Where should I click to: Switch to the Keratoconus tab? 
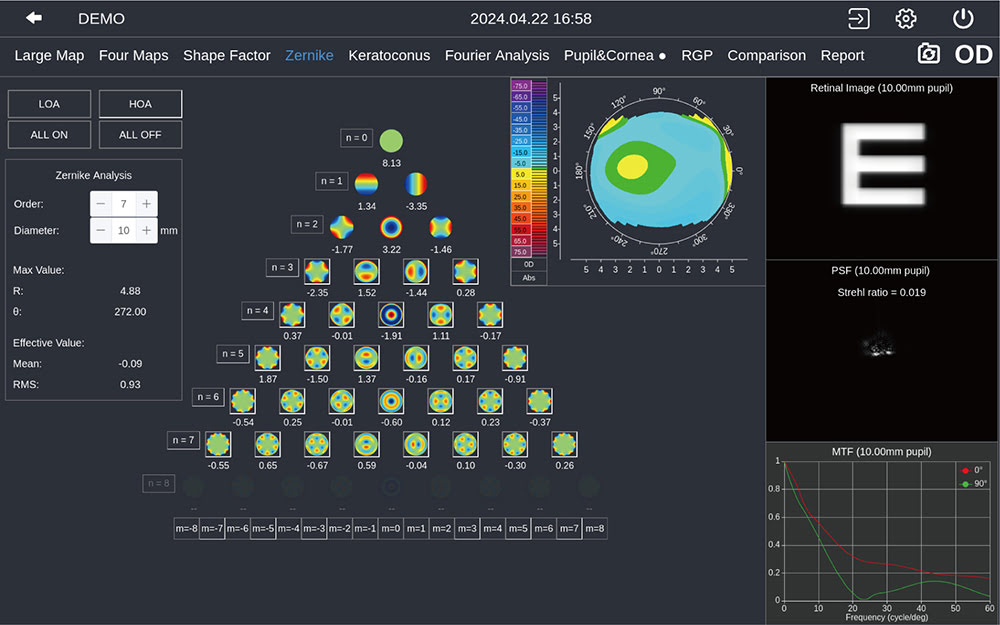(x=389, y=55)
